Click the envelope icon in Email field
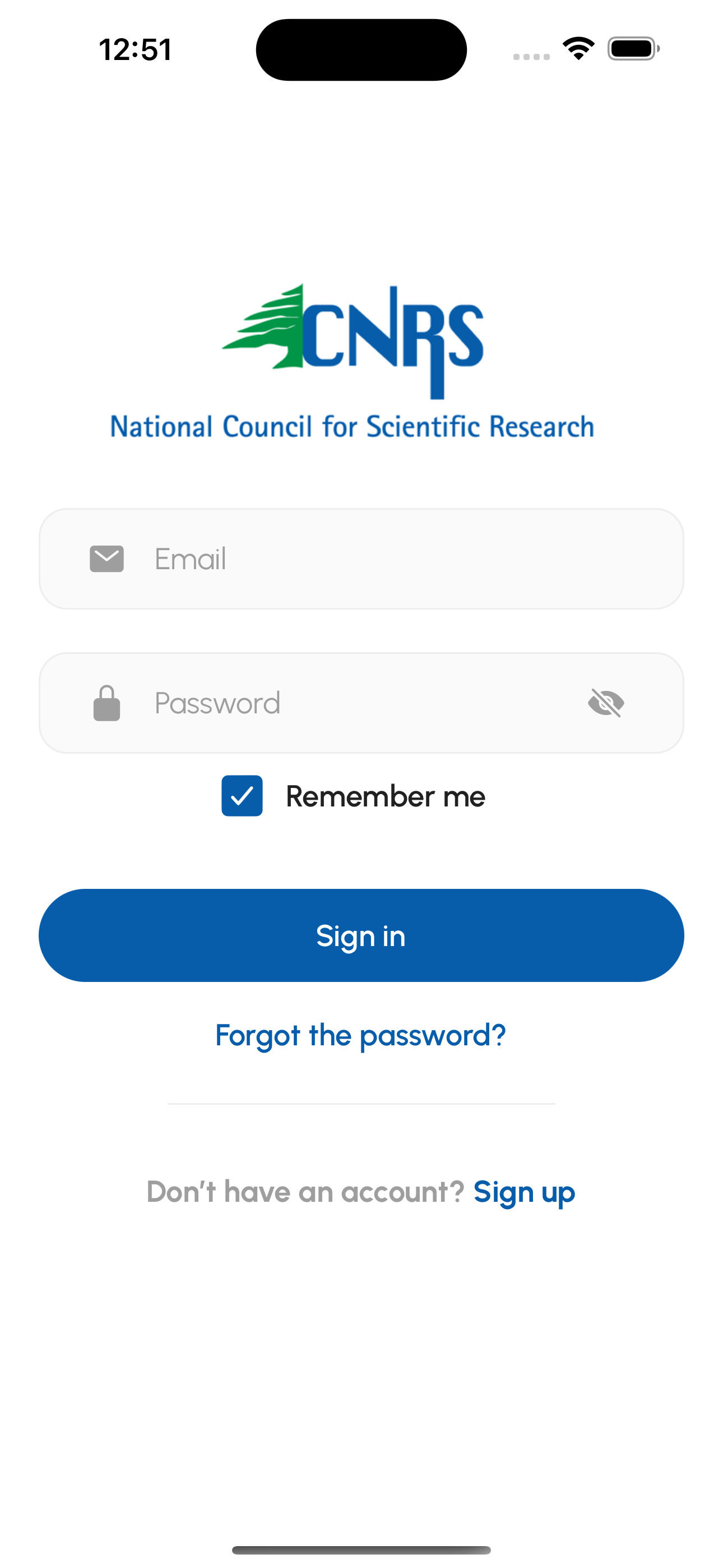Image resolution: width=723 pixels, height=1568 pixels. (x=106, y=559)
